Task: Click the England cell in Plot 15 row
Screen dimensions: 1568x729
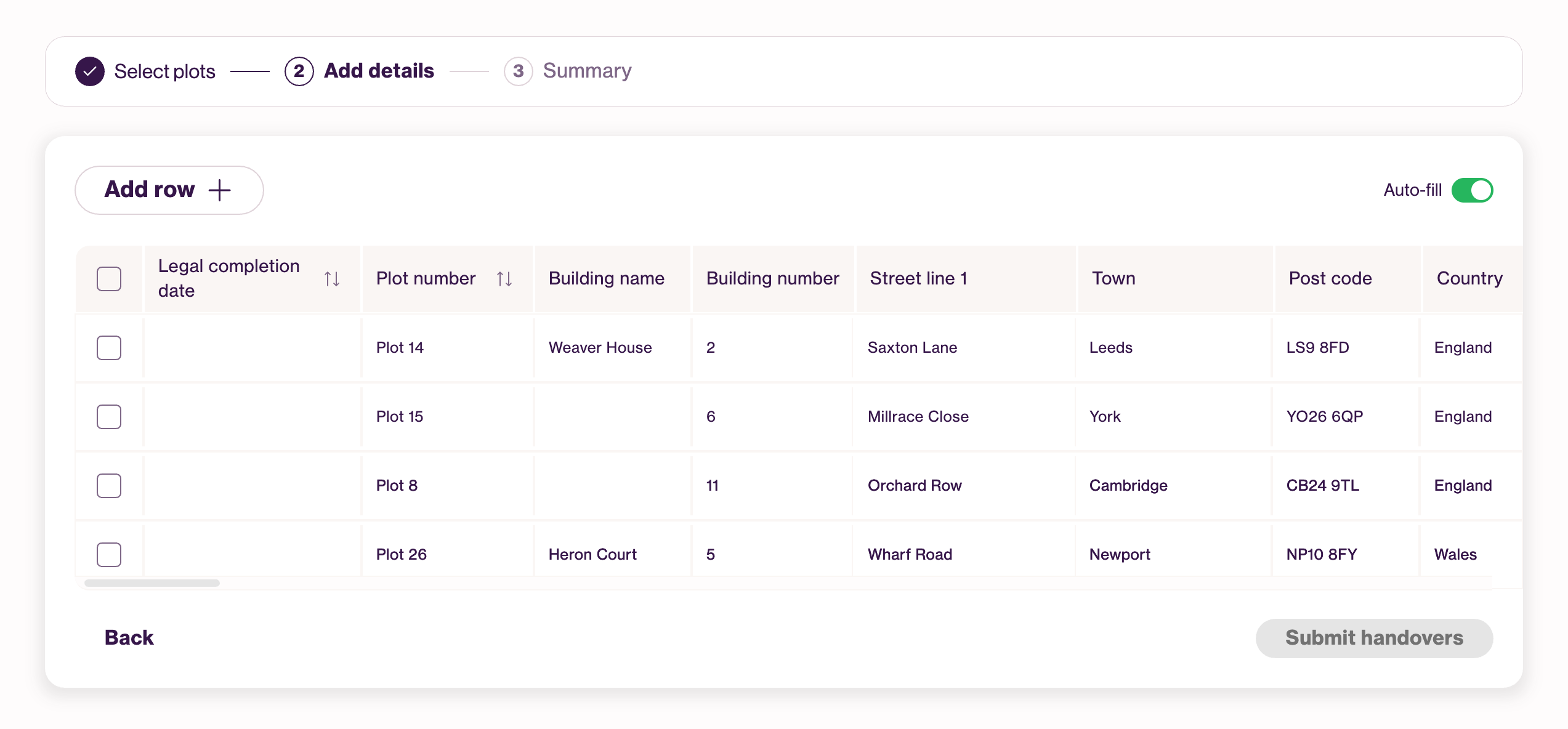Action: (x=1471, y=417)
